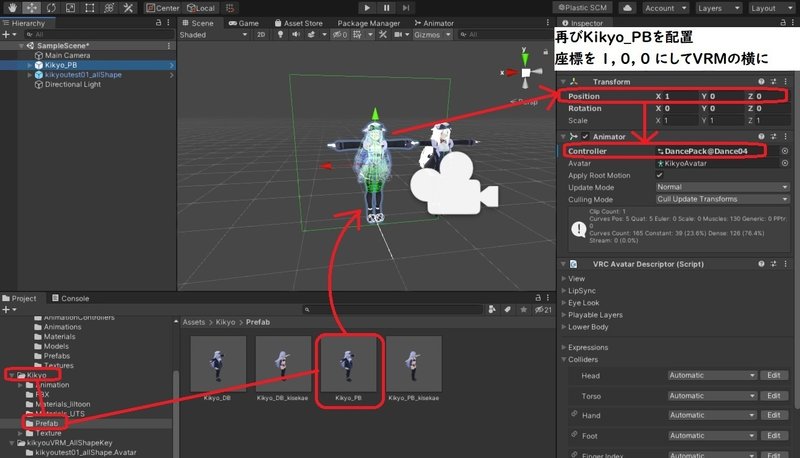The height and width of the screenshot is (458, 800).
Task: Edit the Hand collider
Action: [x=773, y=415]
